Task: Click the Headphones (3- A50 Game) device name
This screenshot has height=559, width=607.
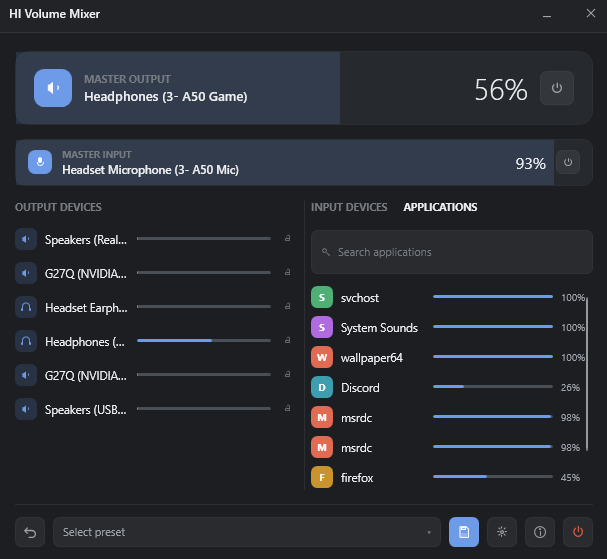Action: pyautogui.click(x=166, y=97)
